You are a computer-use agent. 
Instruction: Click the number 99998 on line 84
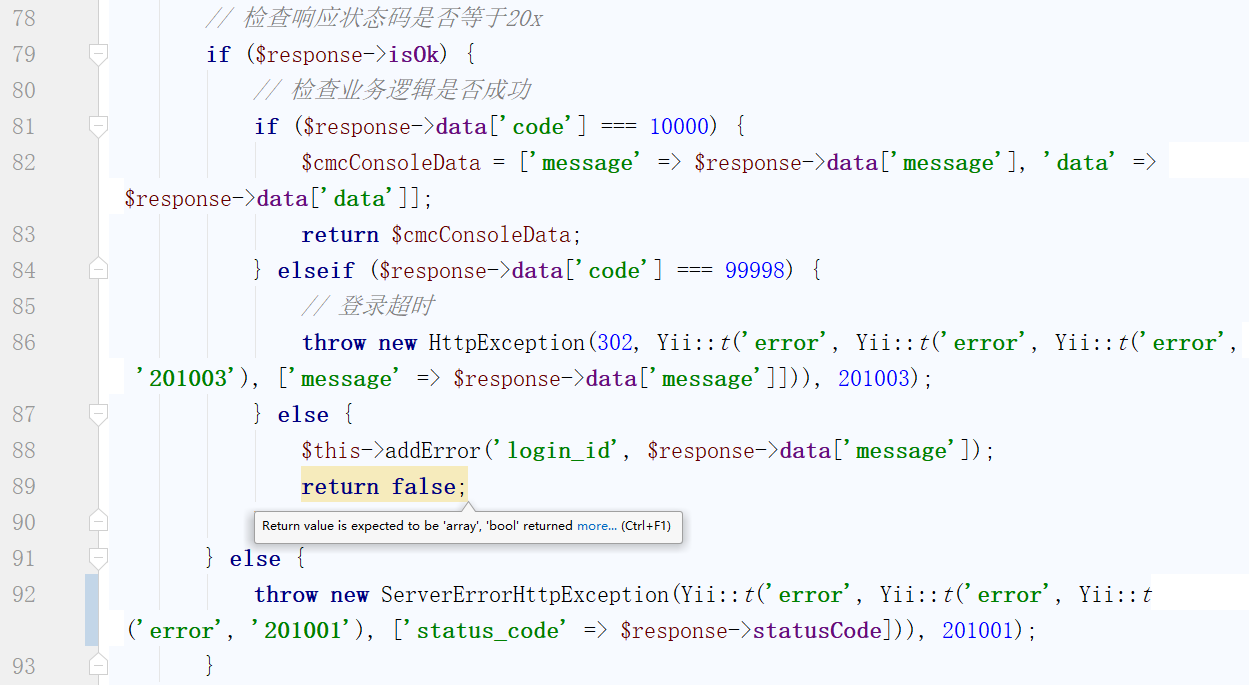755,270
